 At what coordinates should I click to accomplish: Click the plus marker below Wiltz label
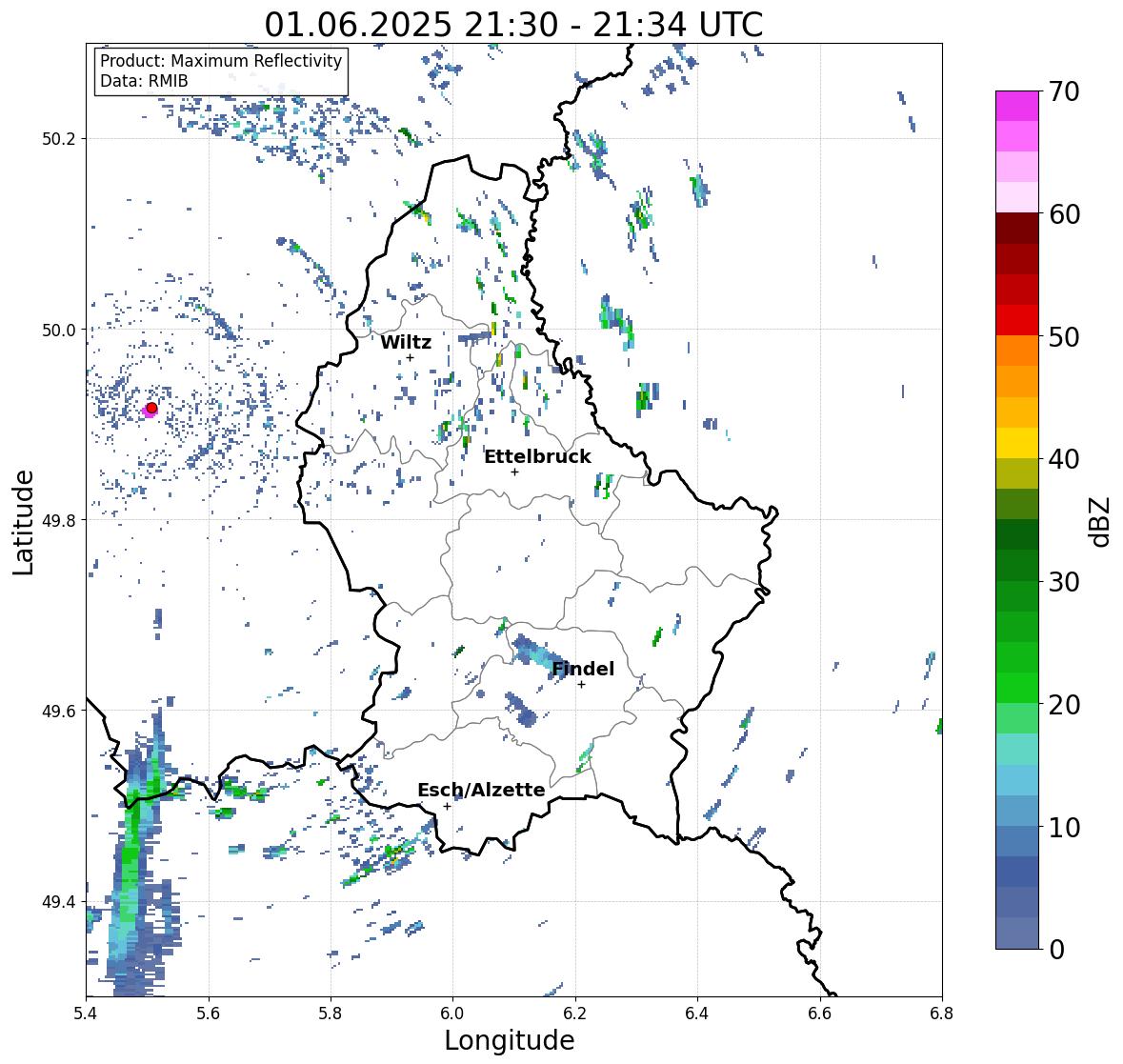click(410, 358)
